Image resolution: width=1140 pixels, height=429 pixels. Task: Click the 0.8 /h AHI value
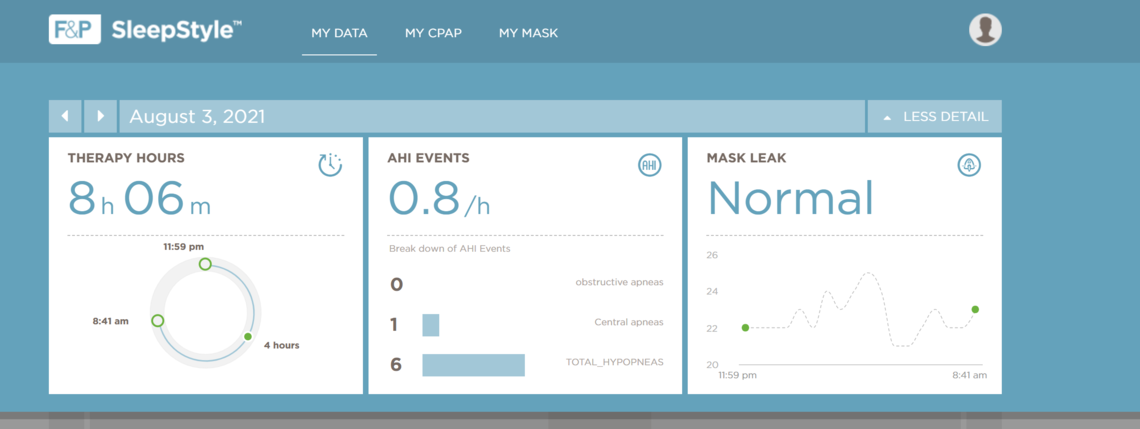click(439, 199)
